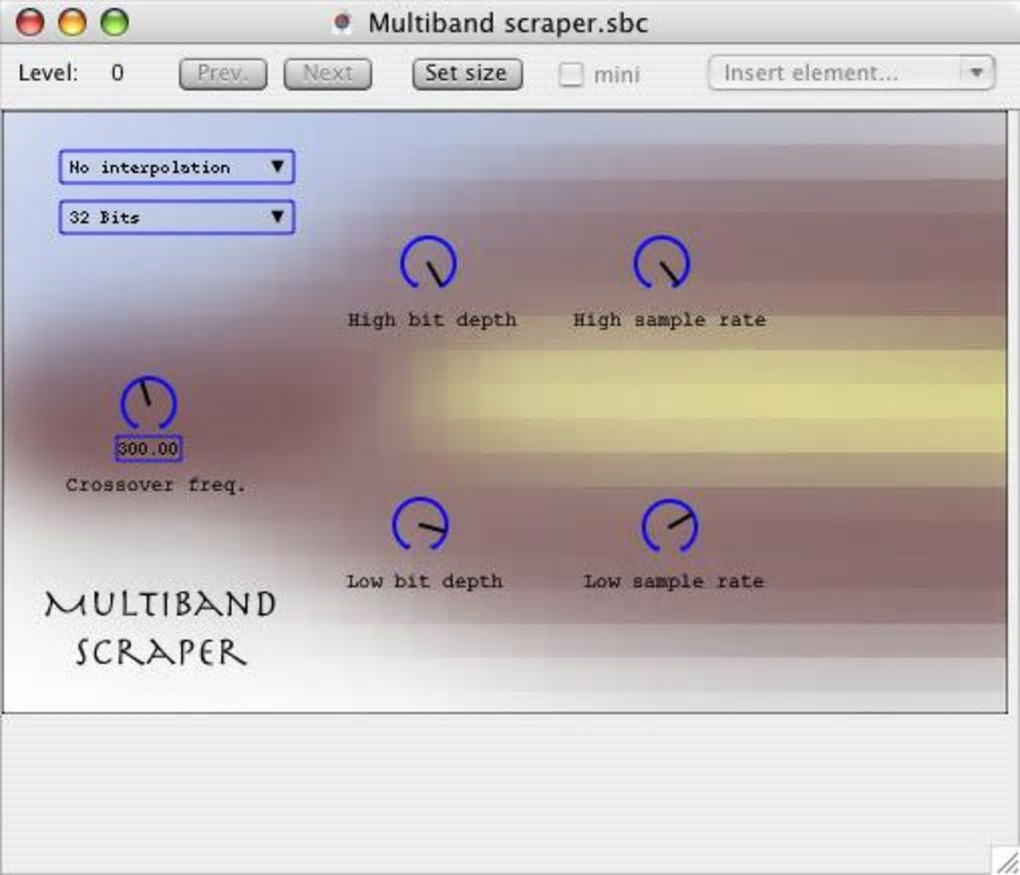Select the 300.00 crossover frequency field
The width and height of the screenshot is (1020, 875).
coord(148,448)
